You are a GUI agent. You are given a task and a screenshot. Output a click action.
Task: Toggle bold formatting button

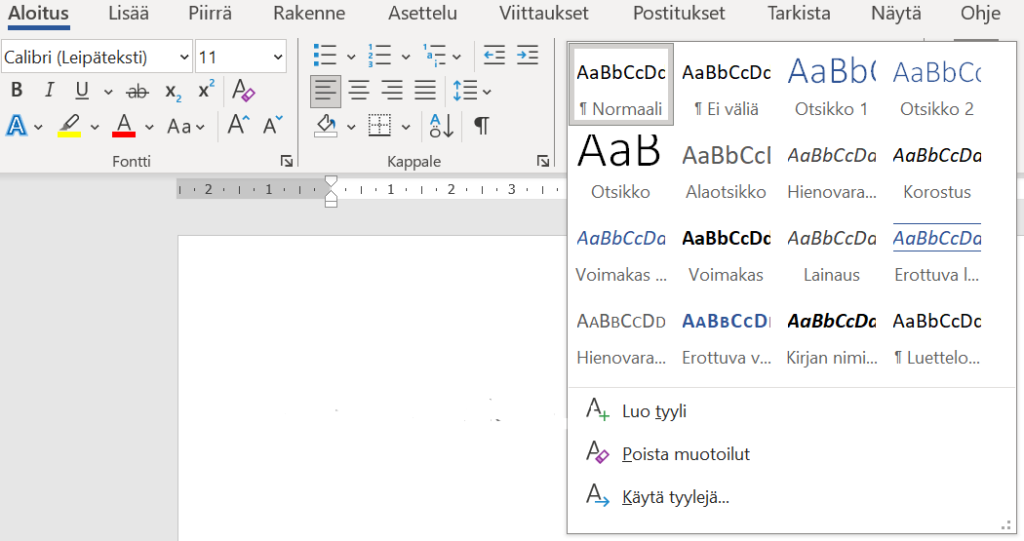[17, 91]
